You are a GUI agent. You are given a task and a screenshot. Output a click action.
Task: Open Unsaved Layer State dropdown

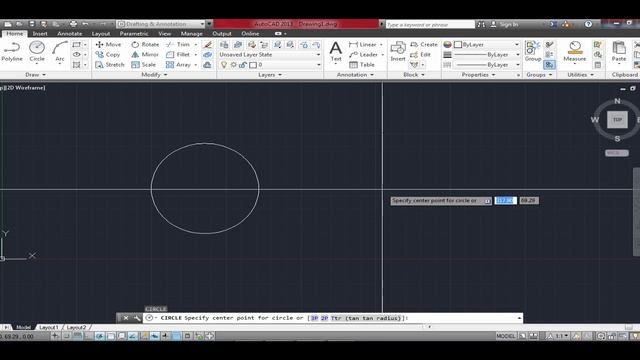[x=269, y=55]
